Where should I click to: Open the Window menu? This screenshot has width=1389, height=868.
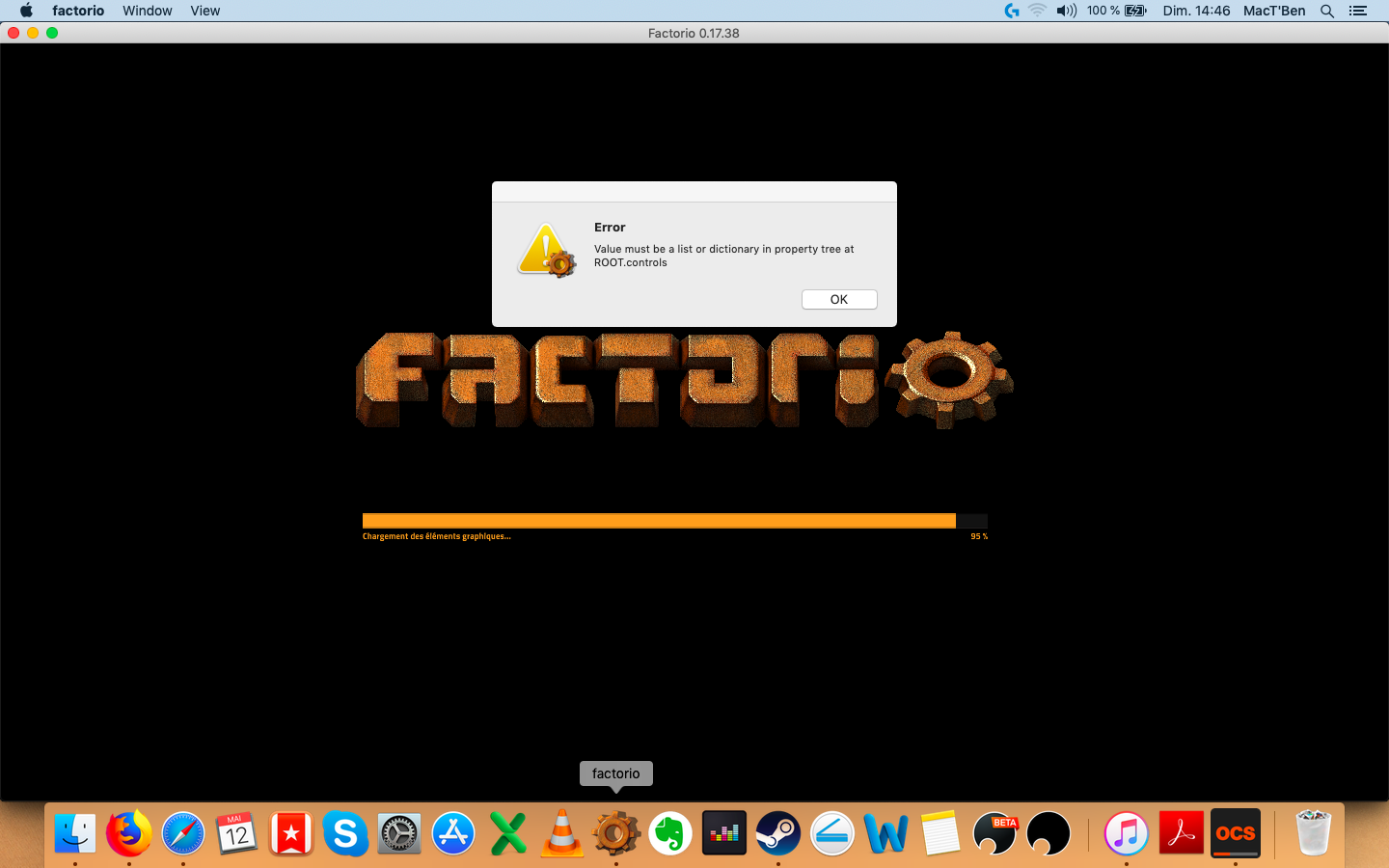147,11
